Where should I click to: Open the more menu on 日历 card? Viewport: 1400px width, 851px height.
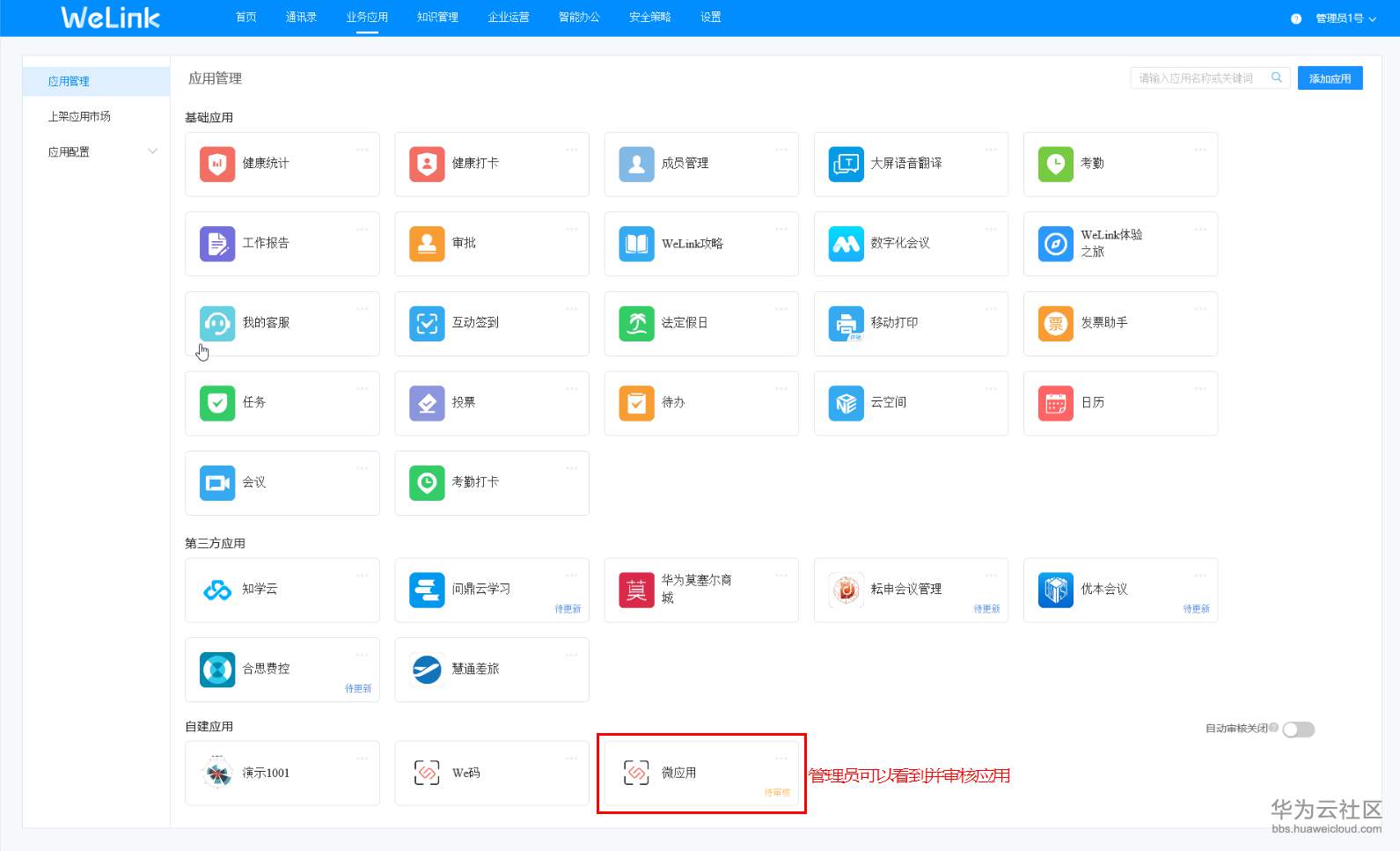point(1200,389)
